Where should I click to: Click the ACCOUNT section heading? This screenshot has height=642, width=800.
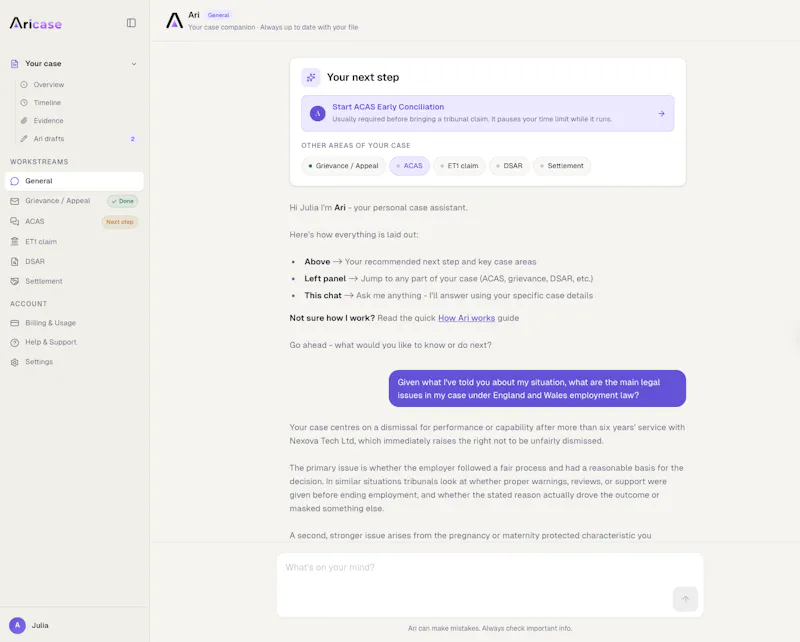tap(29, 304)
